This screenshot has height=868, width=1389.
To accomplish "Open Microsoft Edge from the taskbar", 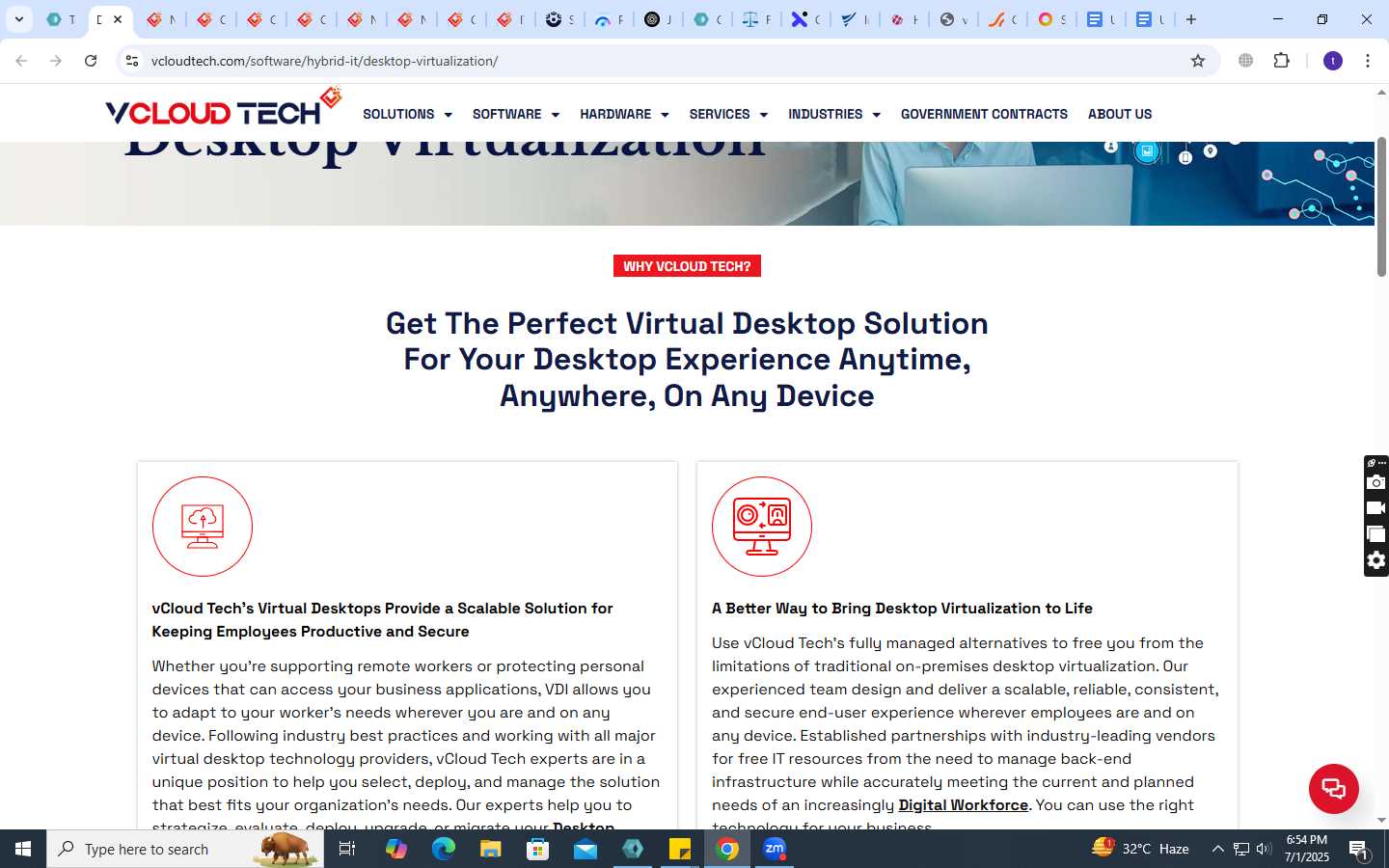I will (x=443, y=849).
